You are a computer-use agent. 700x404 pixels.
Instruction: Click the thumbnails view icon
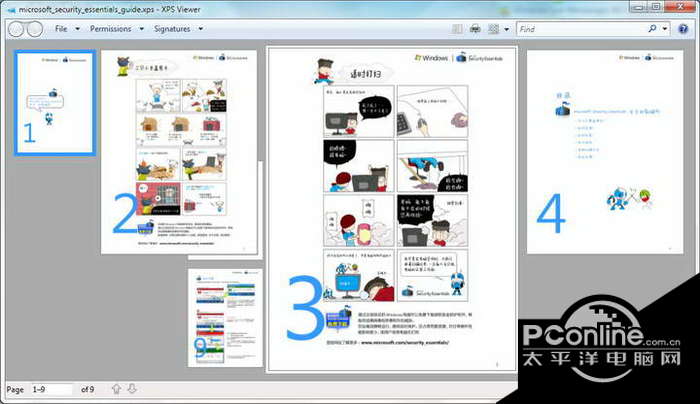[493, 29]
